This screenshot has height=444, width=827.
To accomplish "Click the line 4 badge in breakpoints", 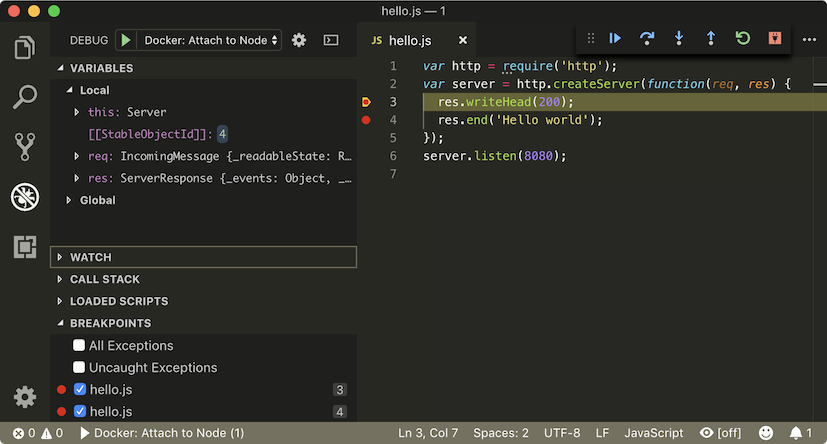I will [x=340, y=412].
